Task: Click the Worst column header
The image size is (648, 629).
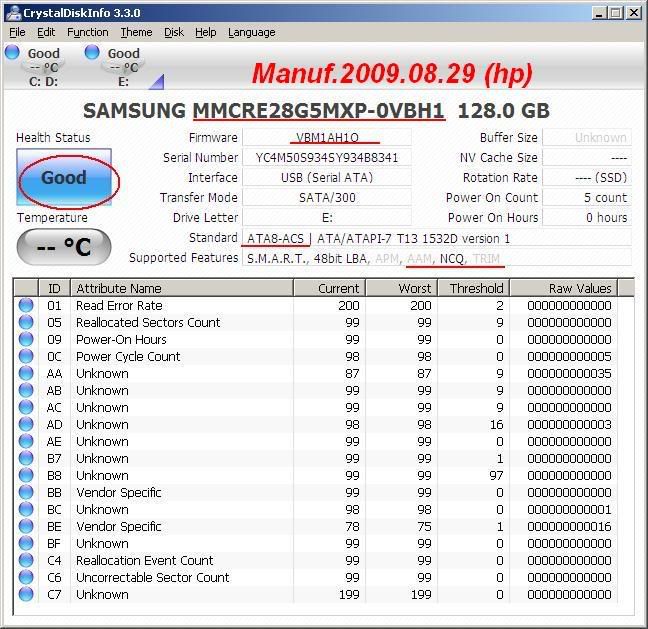Action: [x=401, y=288]
